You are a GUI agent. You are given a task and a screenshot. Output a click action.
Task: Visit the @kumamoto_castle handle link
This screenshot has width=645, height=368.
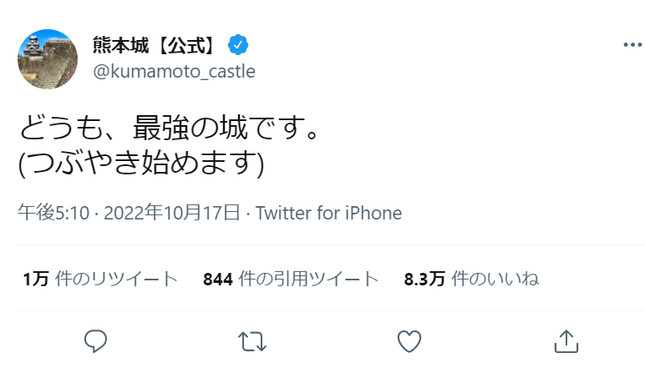[x=174, y=72]
